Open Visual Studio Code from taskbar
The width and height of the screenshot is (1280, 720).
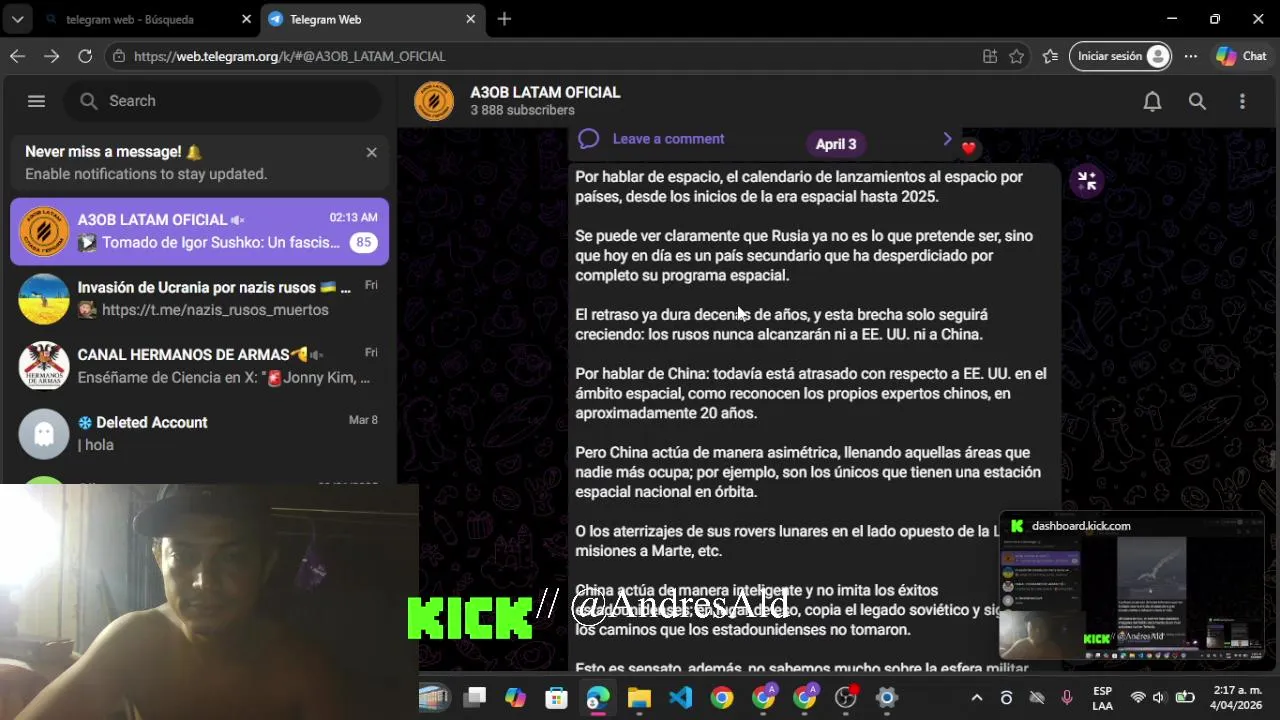[x=680, y=698]
